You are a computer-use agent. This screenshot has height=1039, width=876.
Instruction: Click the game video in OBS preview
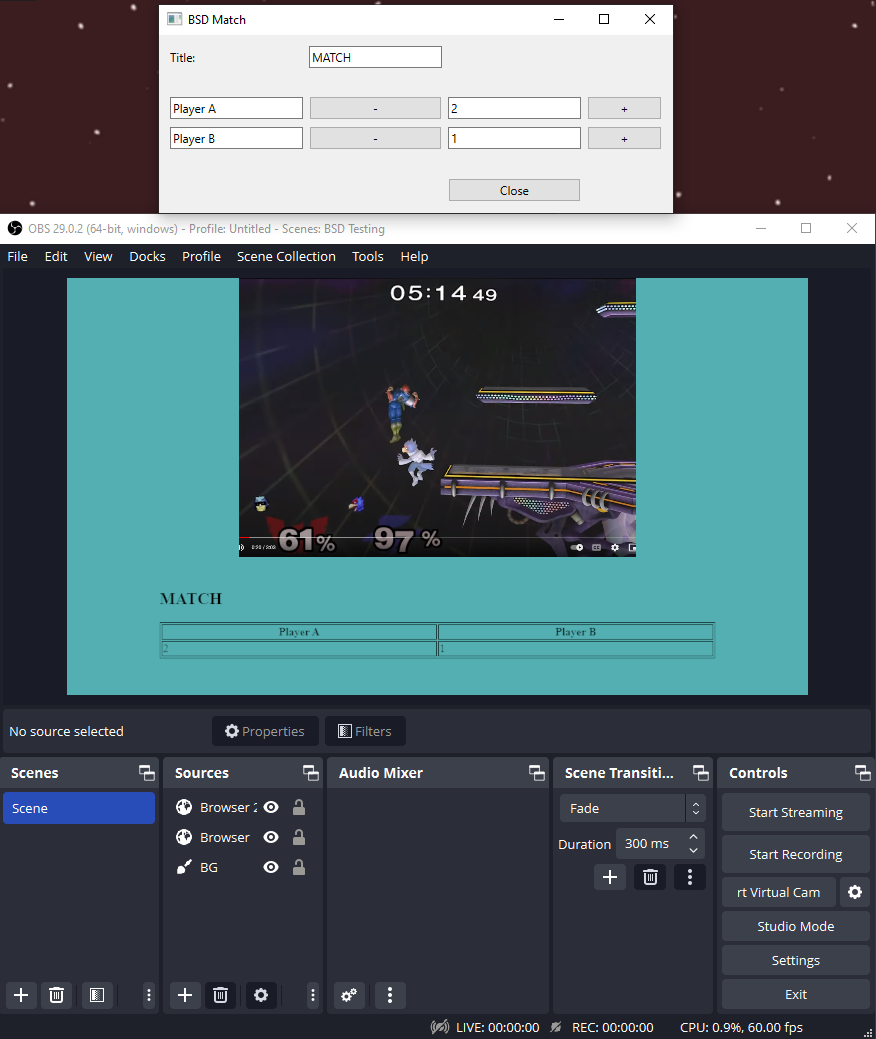coord(437,417)
